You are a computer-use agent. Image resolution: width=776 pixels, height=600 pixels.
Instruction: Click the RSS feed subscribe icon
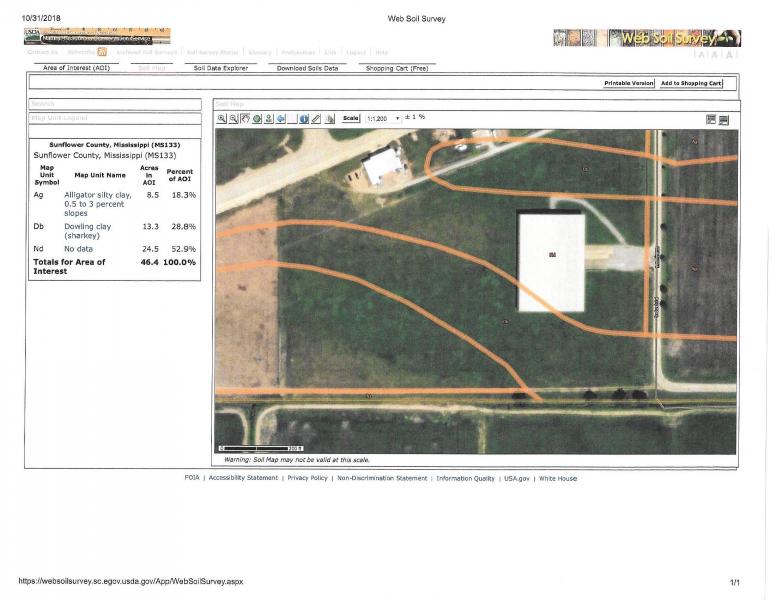pyautogui.click(x=101, y=53)
